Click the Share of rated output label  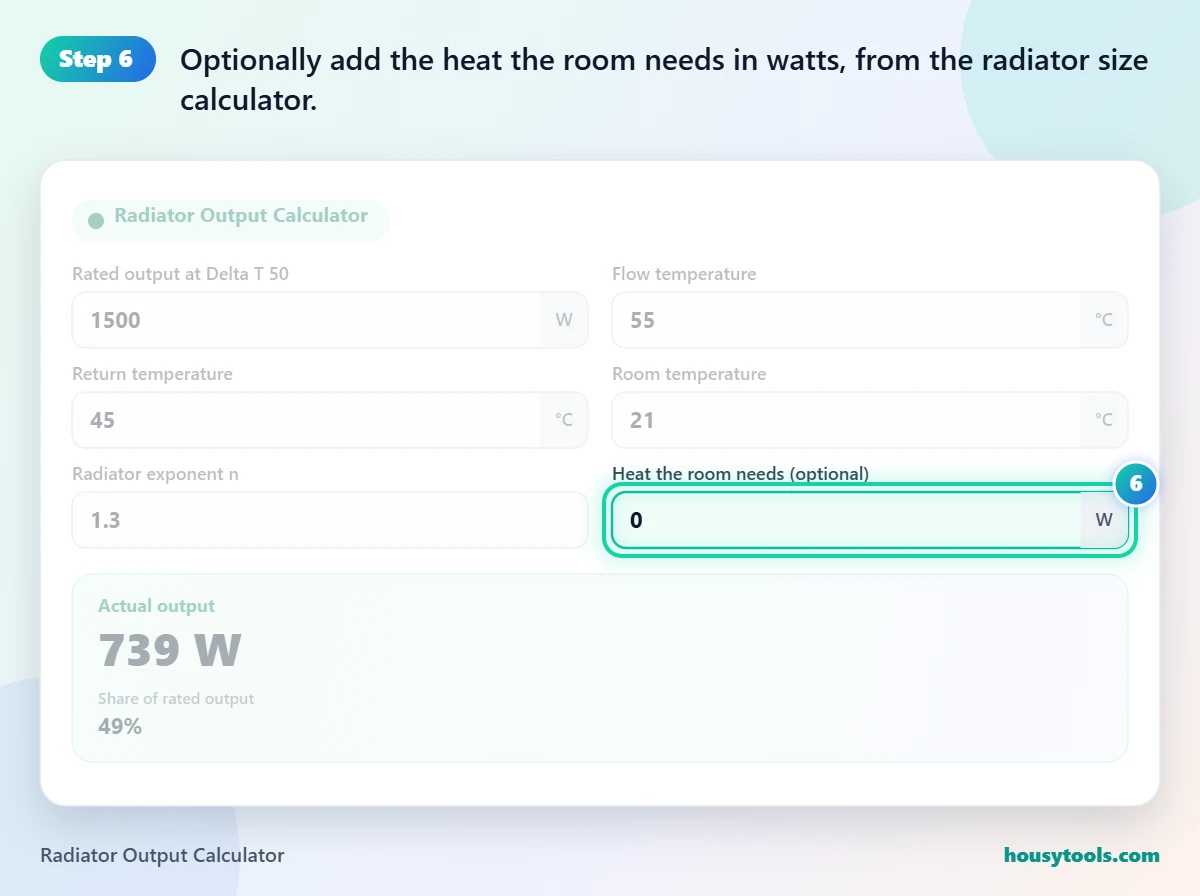176,698
